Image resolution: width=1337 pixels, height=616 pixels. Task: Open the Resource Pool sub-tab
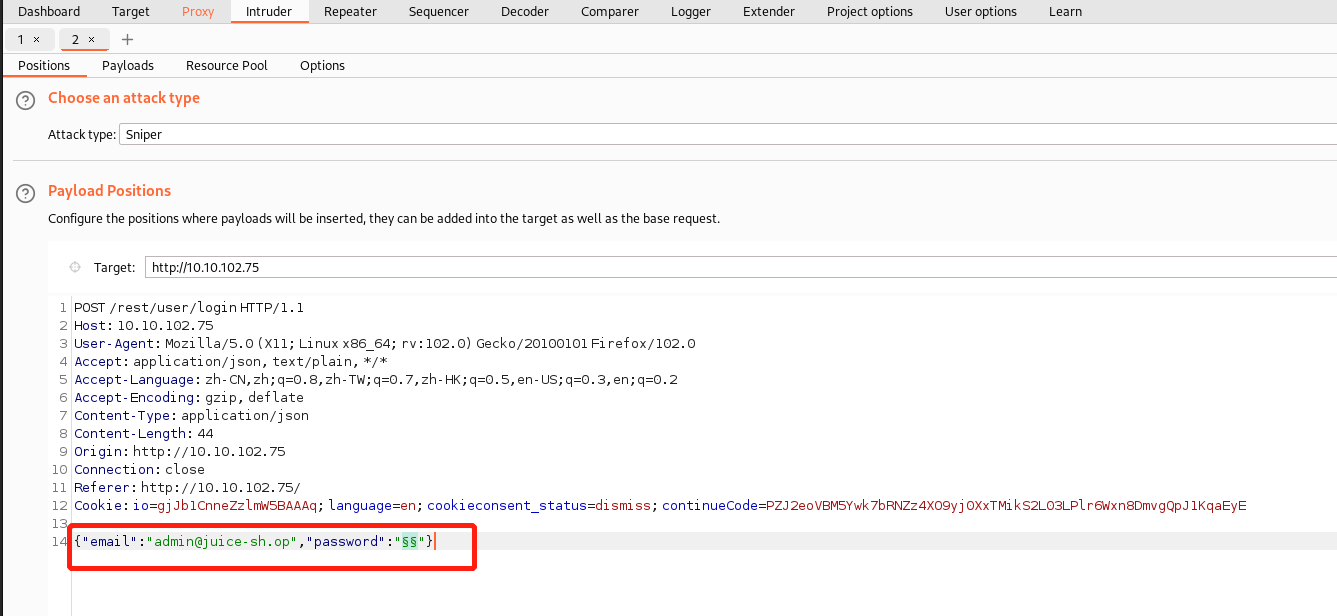tap(227, 66)
